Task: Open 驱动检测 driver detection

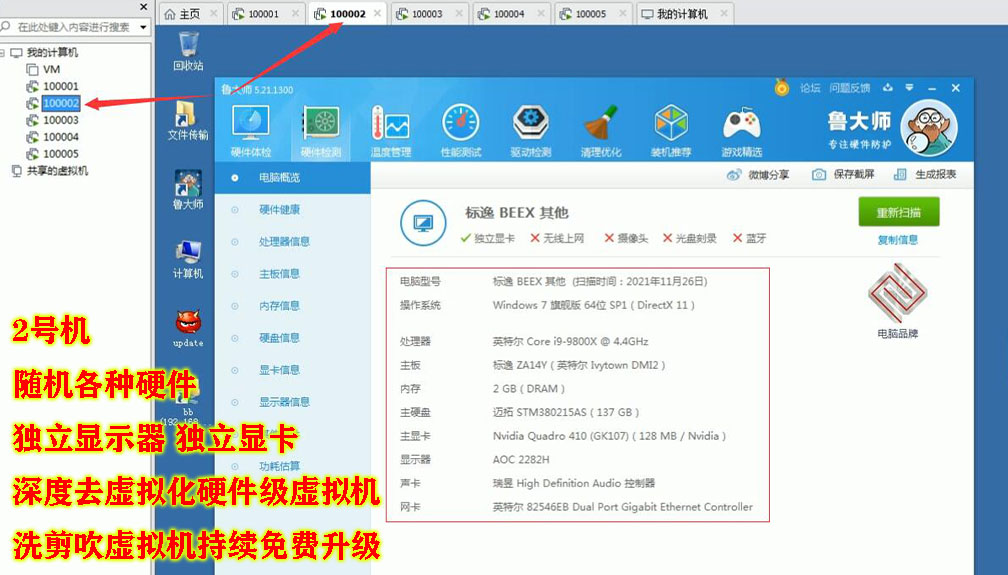Action: coord(530,131)
